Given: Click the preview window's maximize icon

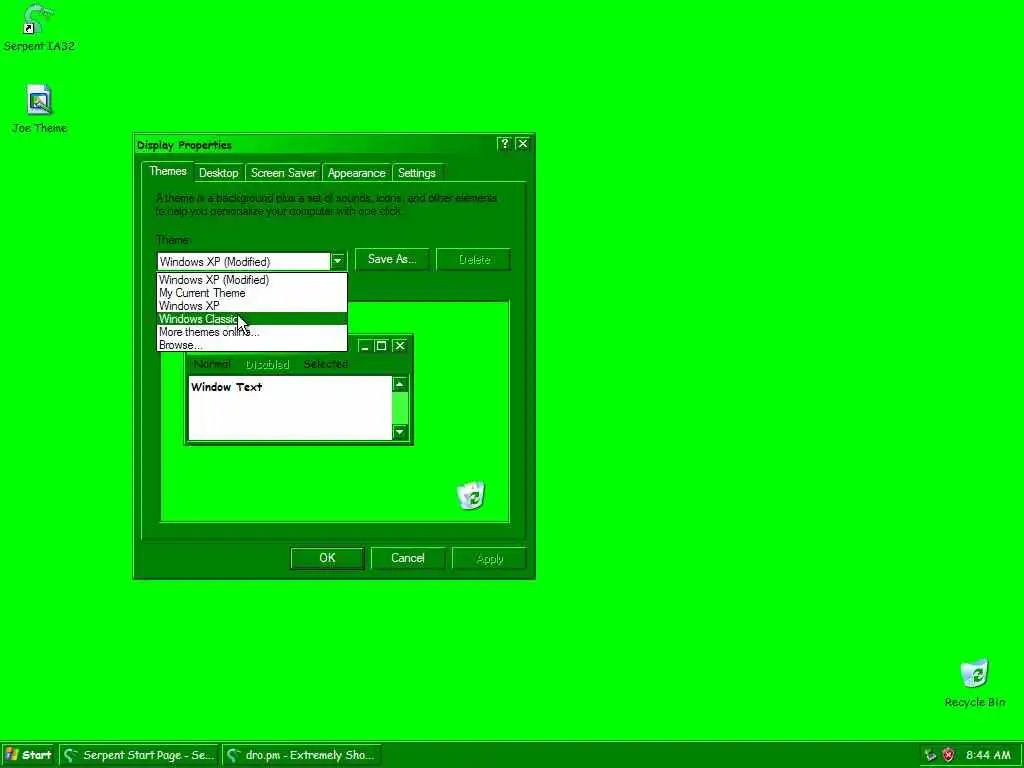Looking at the screenshot, I should (382, 345).
